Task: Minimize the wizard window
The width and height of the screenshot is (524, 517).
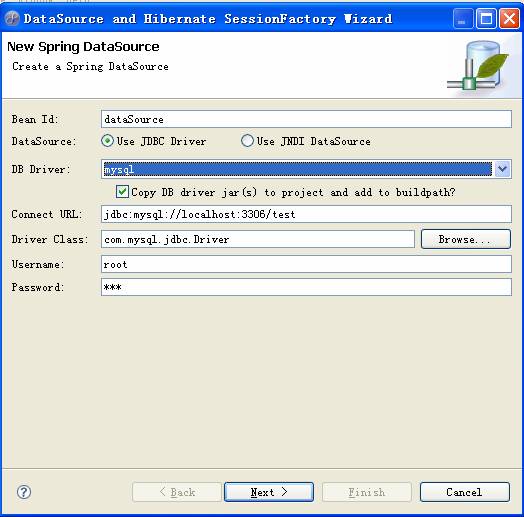Action: click(463, 19)
